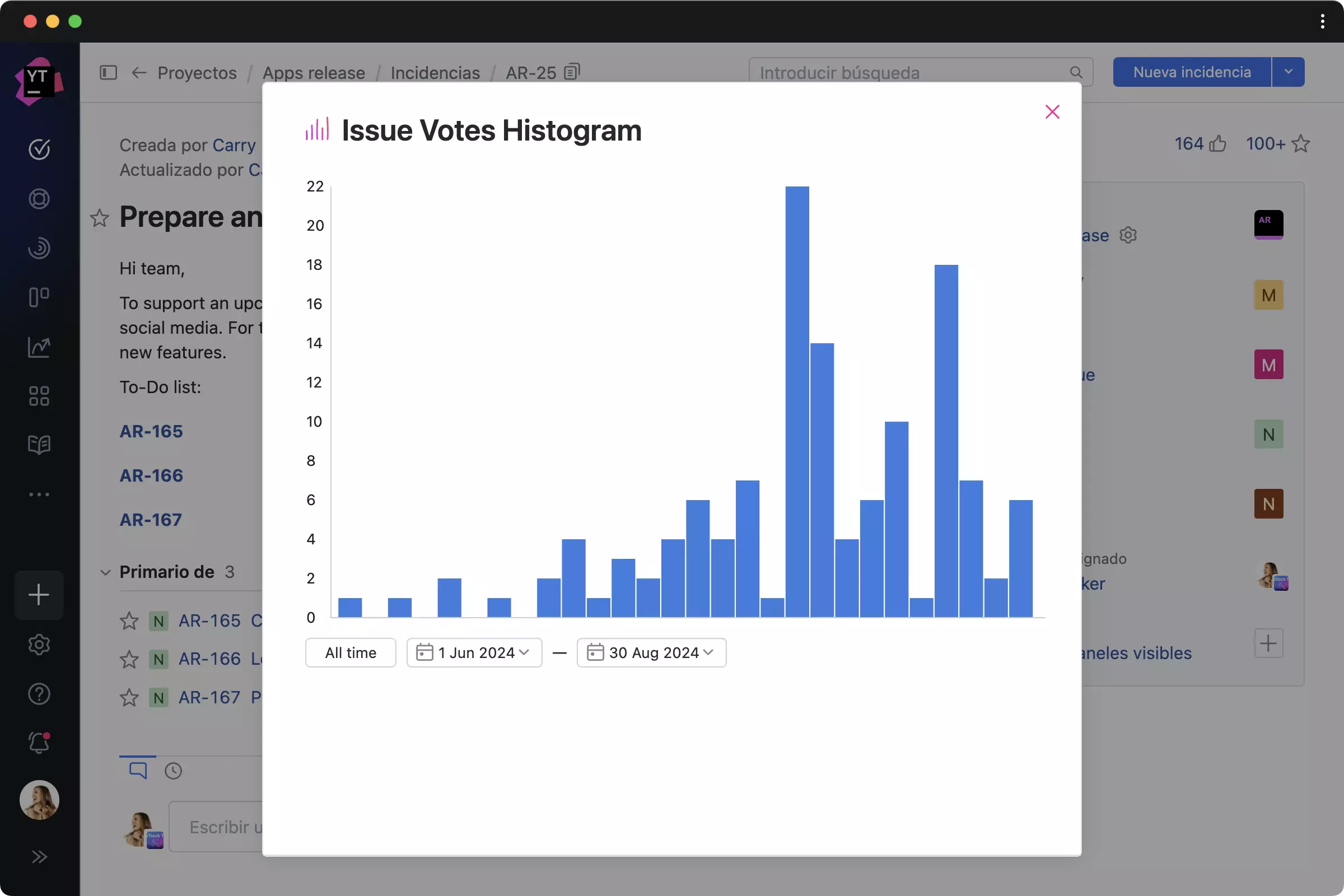Open the help question mark icon

pos(39,694)
